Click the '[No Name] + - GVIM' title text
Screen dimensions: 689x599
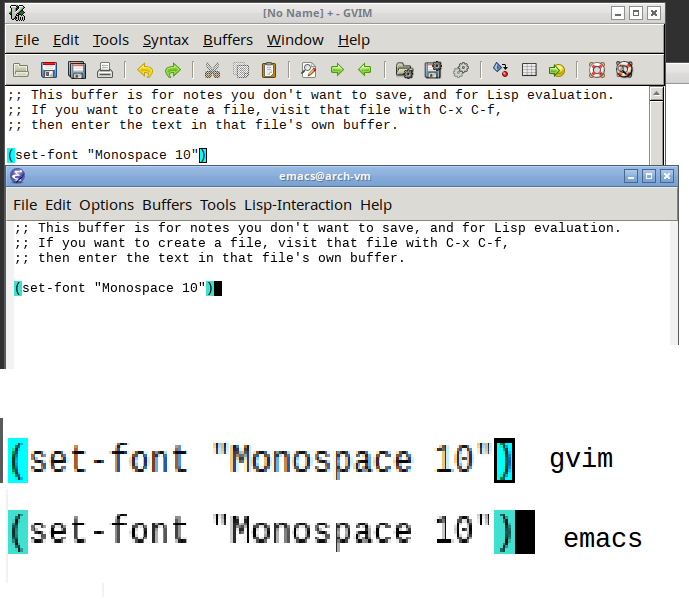coord(317,13)
